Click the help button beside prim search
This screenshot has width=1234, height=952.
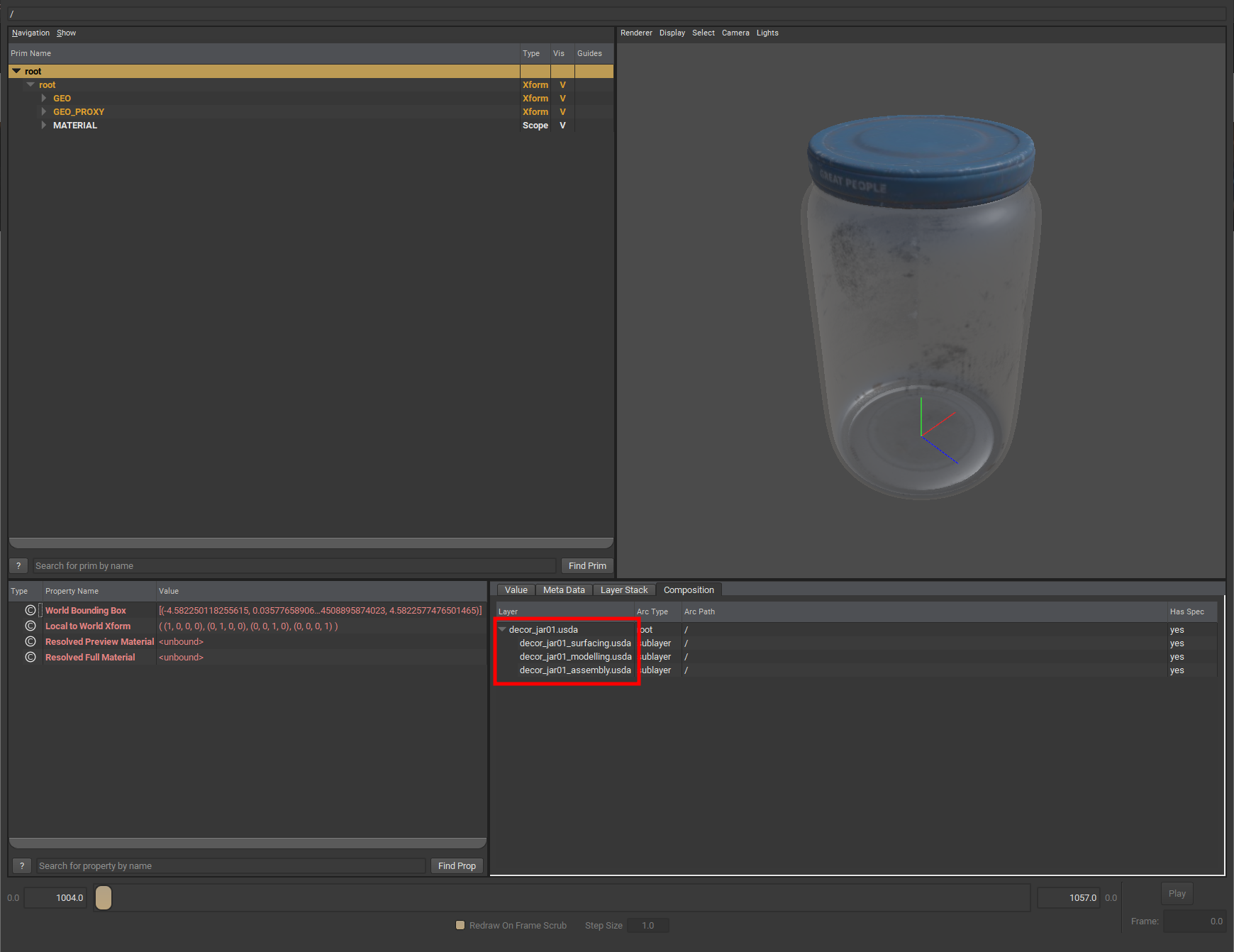tap(18, 565)
